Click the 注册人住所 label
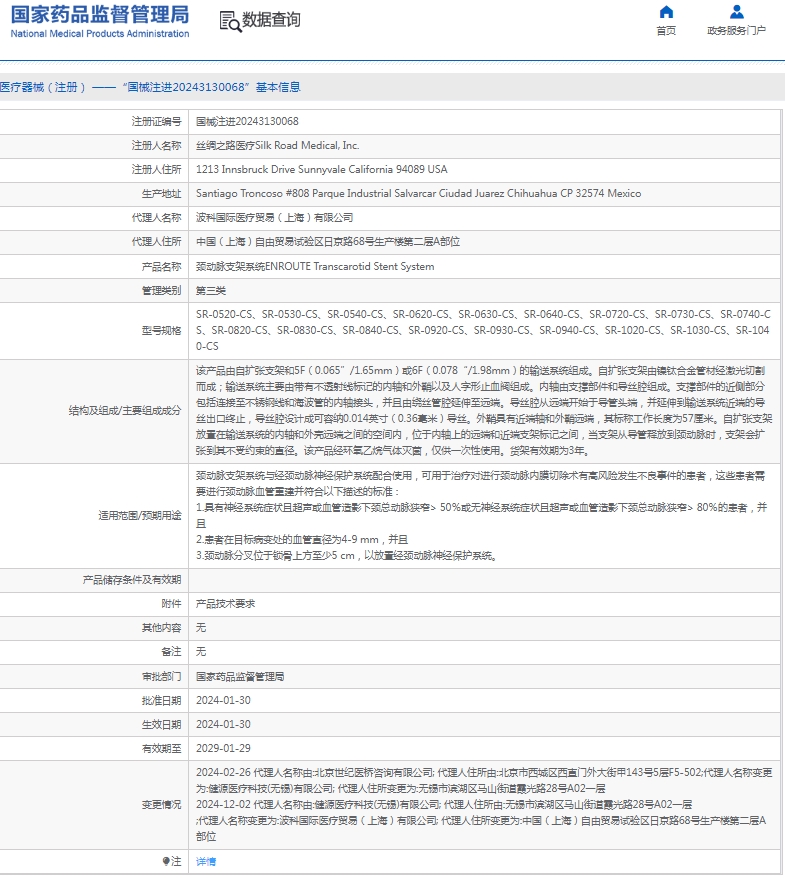Image resolution: width=785 pixels, height=878 pixels. (156, 170)
